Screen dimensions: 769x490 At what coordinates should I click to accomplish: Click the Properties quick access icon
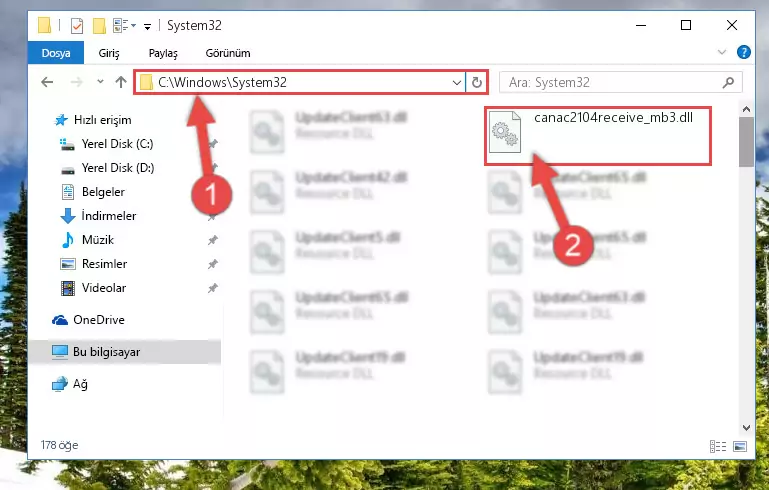[x=77, y=26]
